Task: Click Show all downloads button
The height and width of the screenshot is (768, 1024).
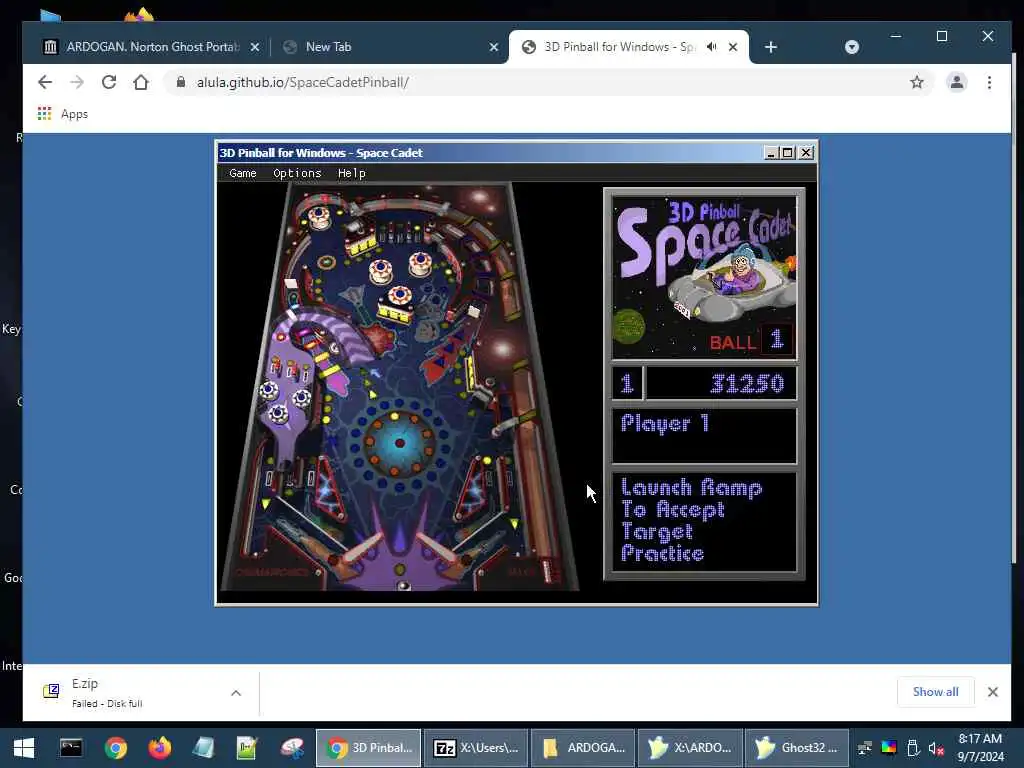Action: click(x=935, y=692)
